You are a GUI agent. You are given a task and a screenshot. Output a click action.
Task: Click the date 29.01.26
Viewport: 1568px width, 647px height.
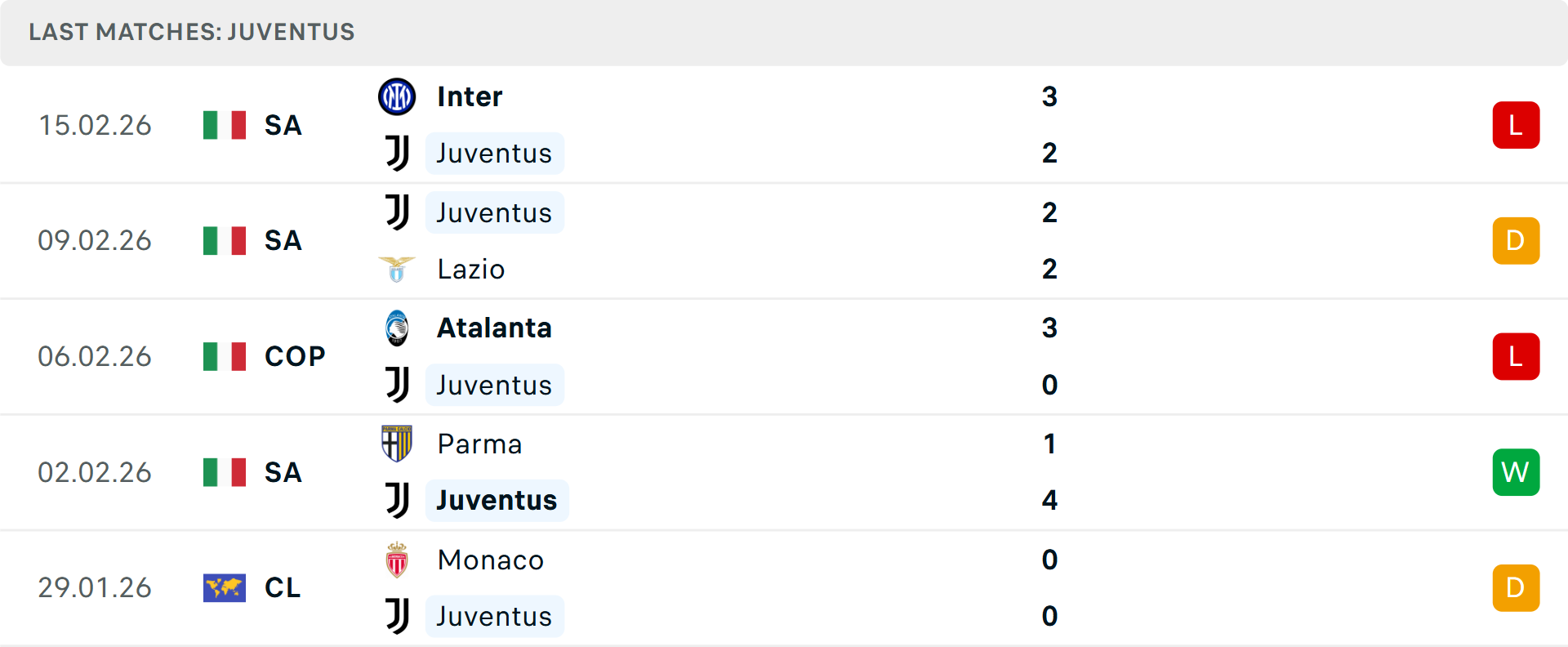95,587
